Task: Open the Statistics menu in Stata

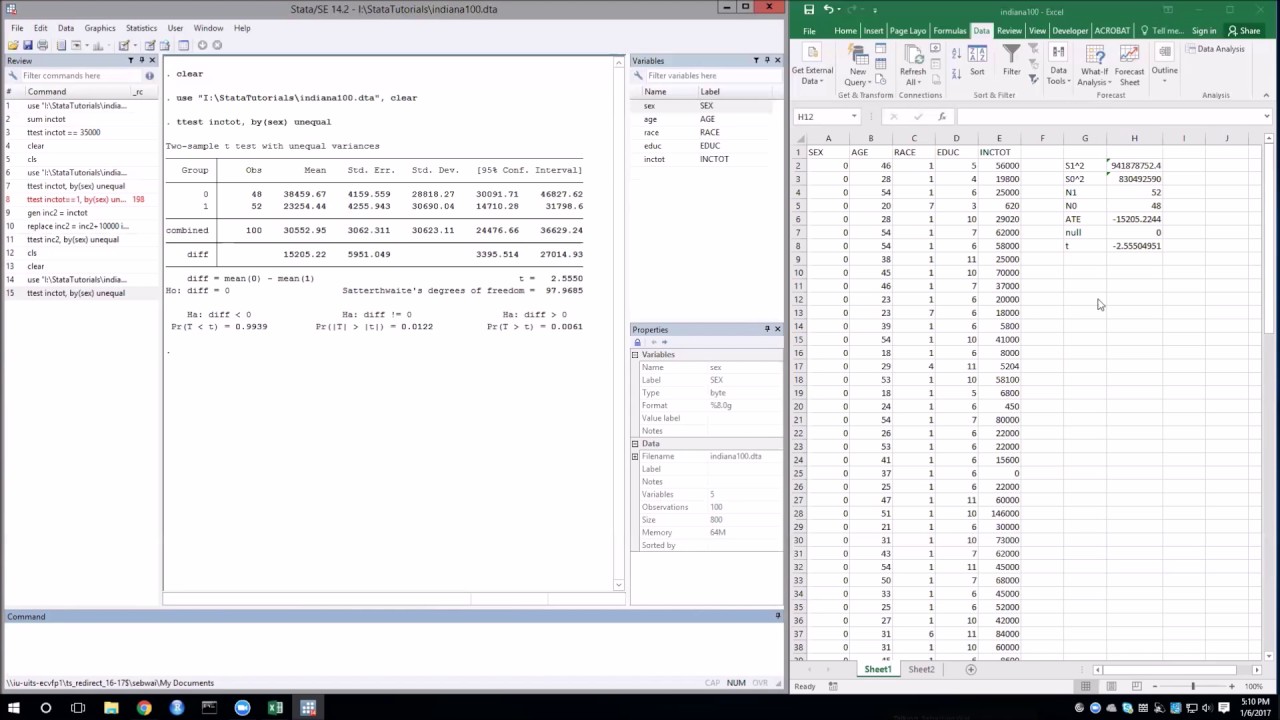Action: [141, 28]
